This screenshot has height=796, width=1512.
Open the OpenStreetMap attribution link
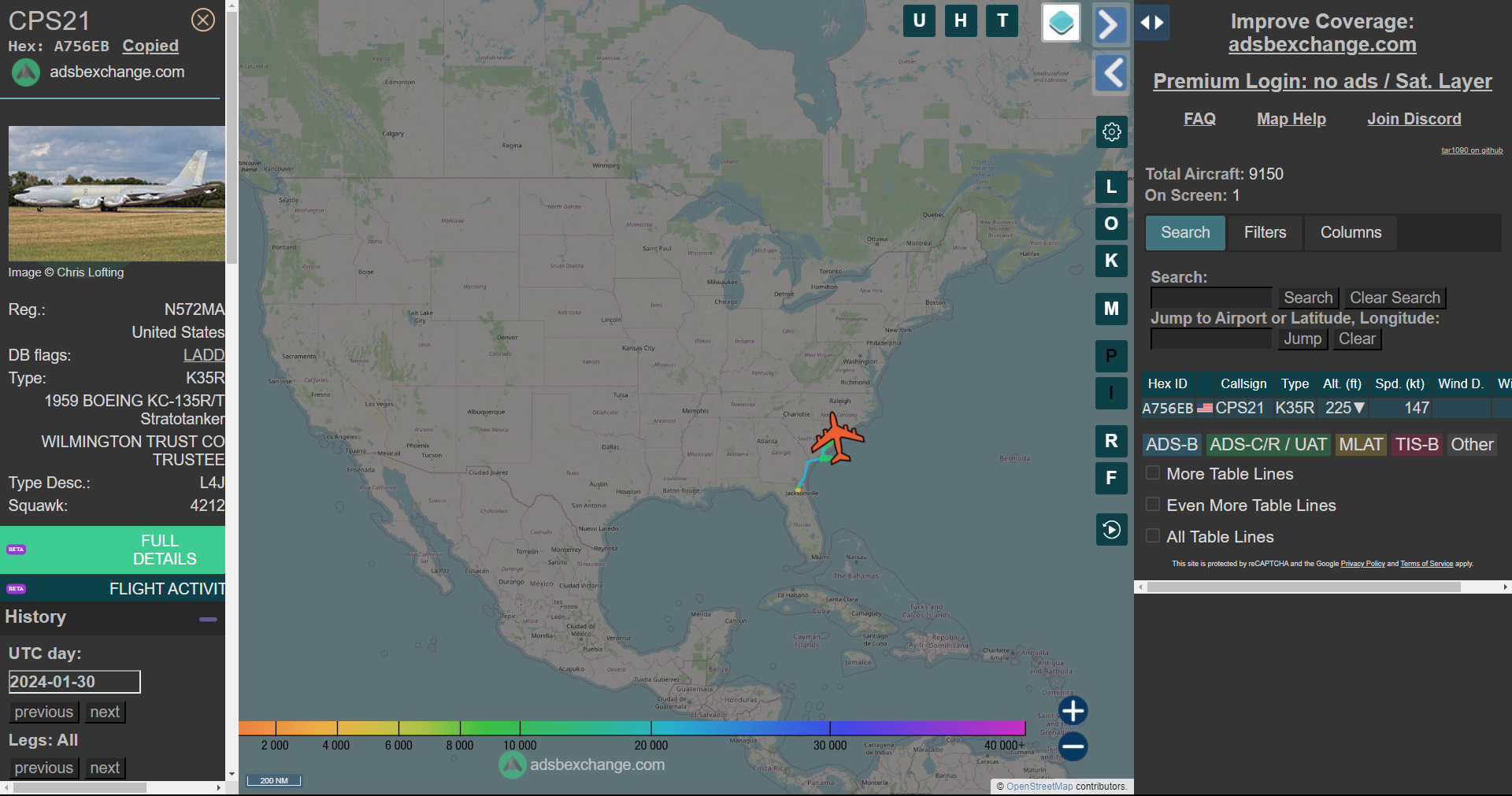(x=1039, y=787)
